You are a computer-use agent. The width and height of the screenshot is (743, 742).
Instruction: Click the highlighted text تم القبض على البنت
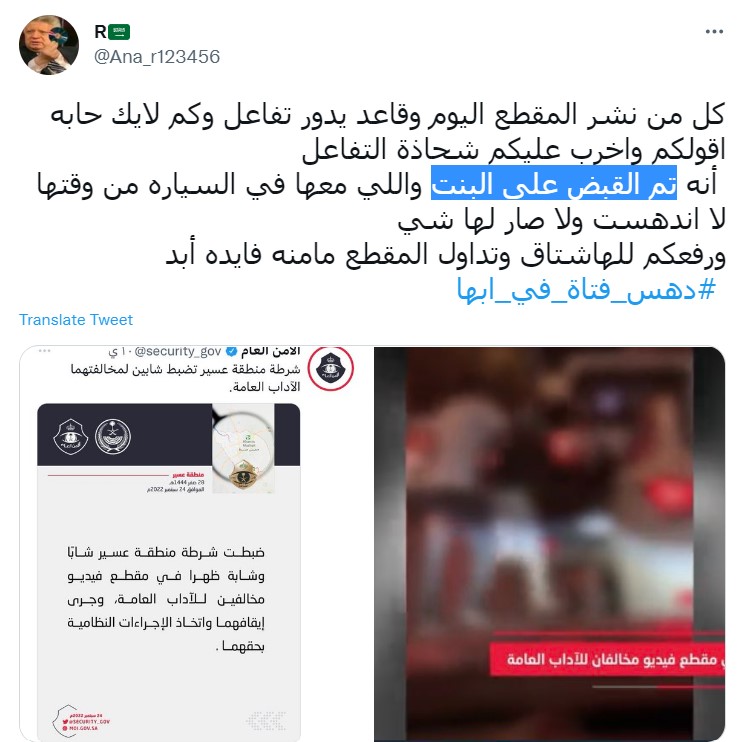[553, 183]
